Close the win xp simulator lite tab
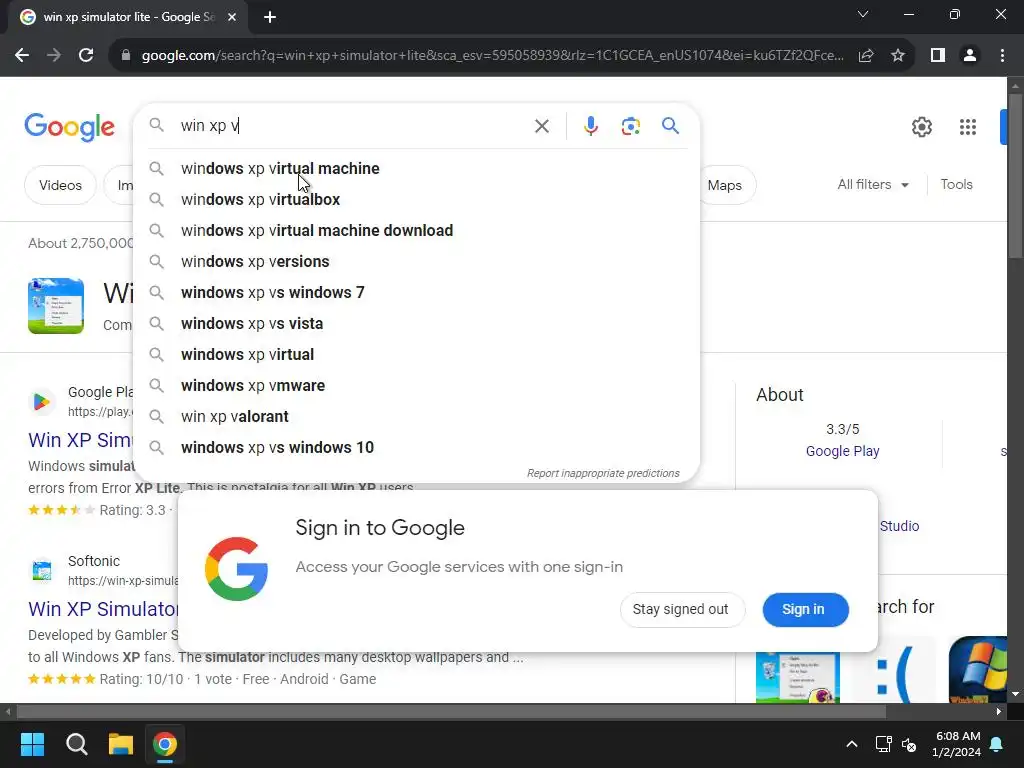The image size is (1024, 768). pyautogui.click(x=232, y=17)
